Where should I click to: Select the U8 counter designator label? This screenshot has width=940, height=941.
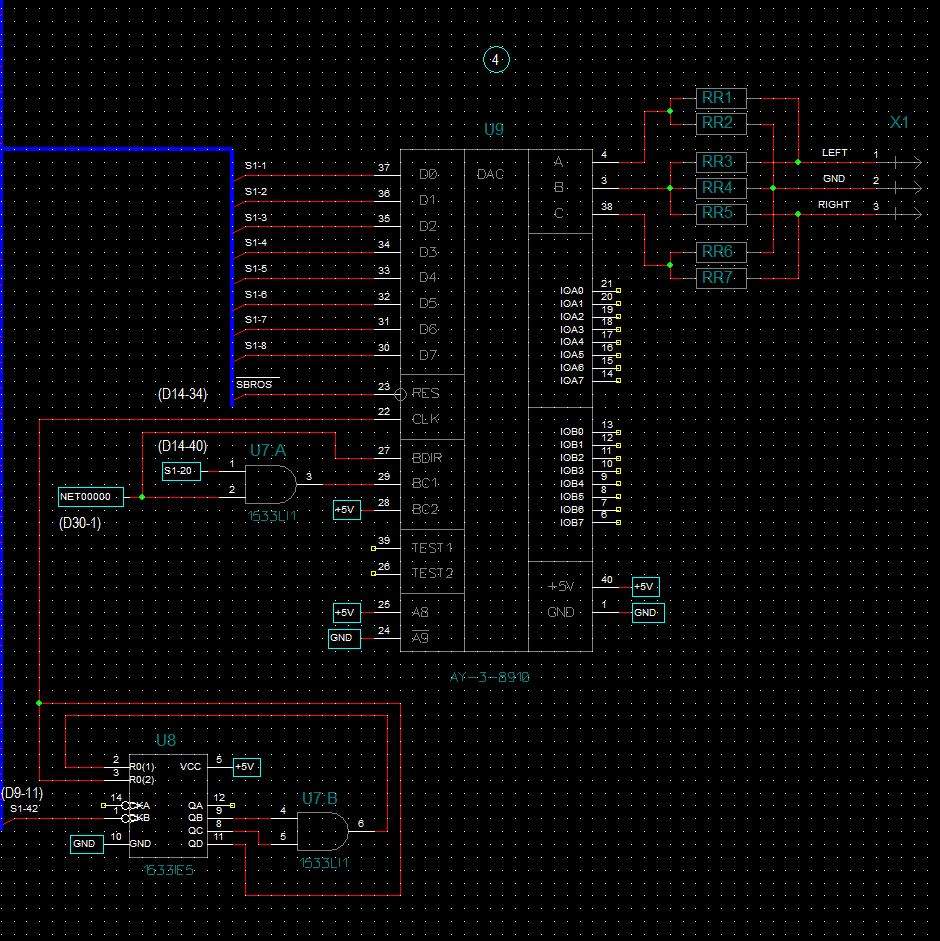[x=166, y=740]
